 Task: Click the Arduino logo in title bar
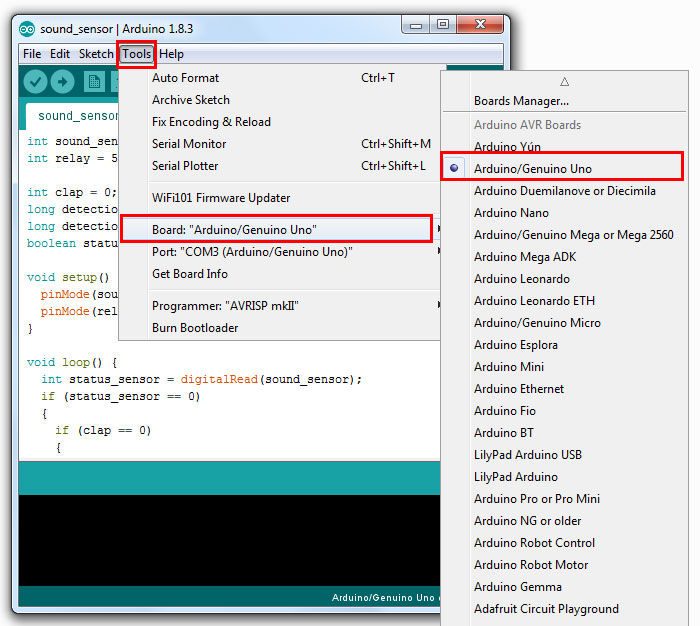click(27, 29)
